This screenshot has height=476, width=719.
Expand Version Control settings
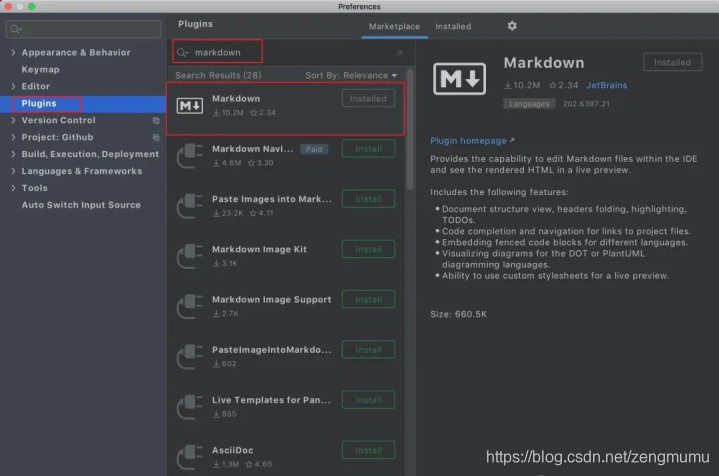point(13,120)
